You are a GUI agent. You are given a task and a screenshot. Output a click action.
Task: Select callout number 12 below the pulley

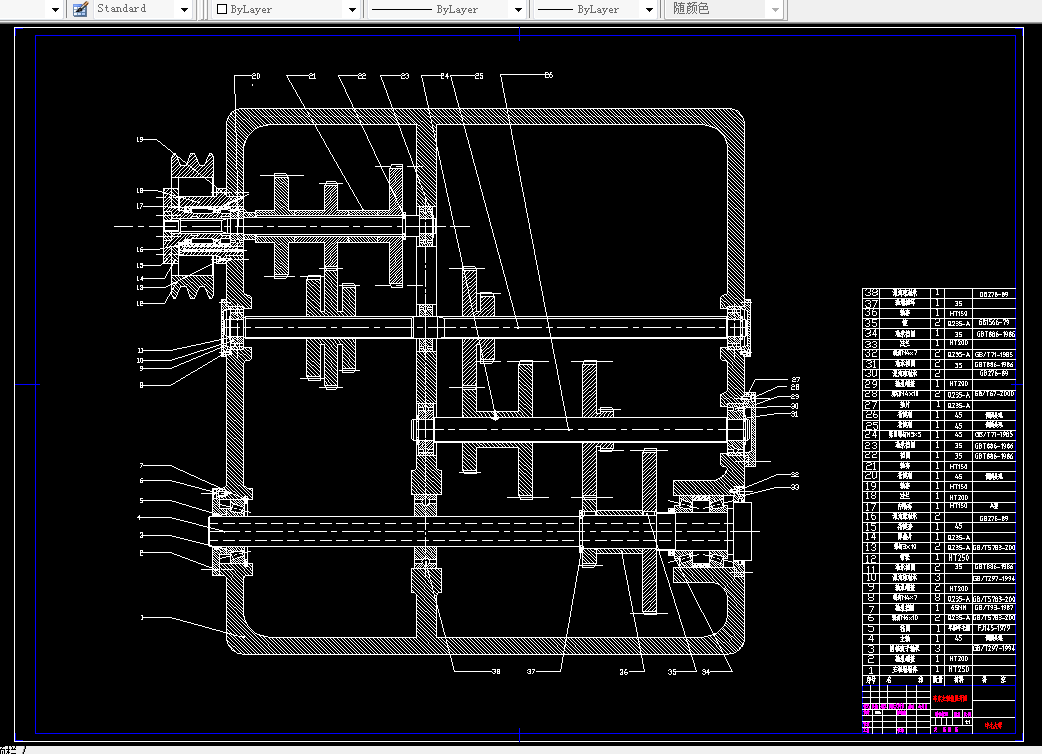tap(140, 304)
